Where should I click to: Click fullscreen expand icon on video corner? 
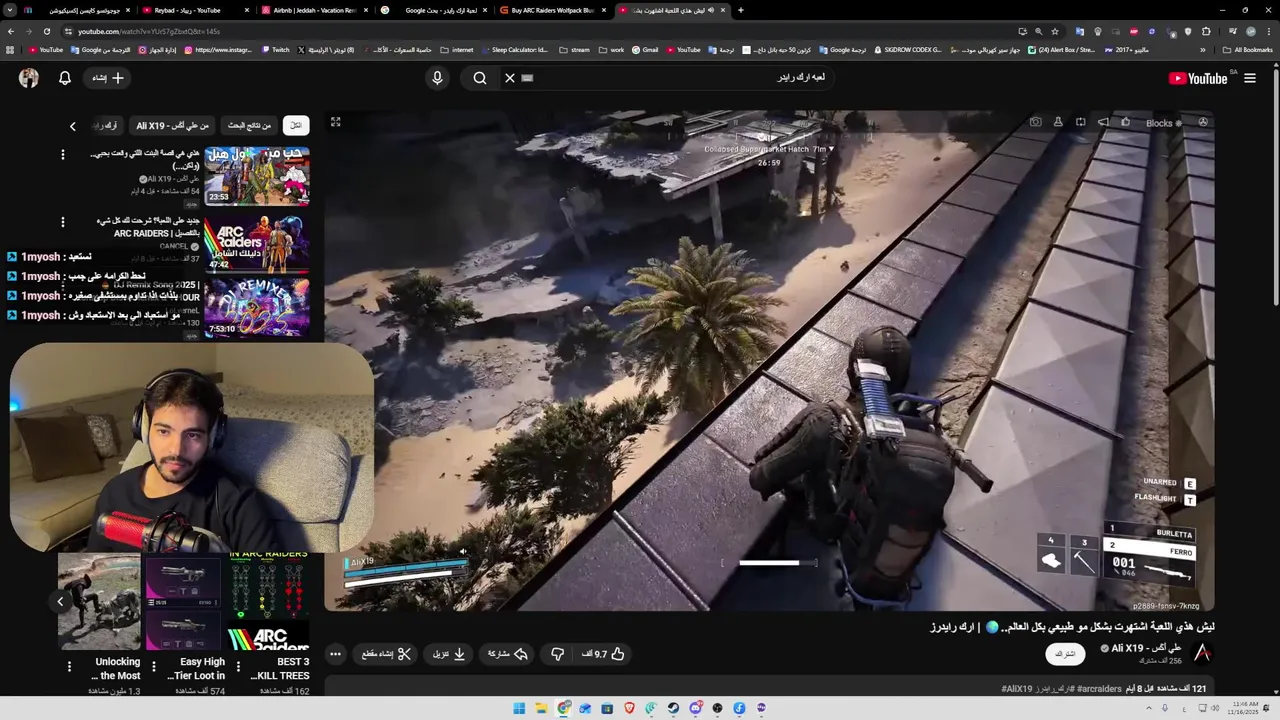click(336, 122)
